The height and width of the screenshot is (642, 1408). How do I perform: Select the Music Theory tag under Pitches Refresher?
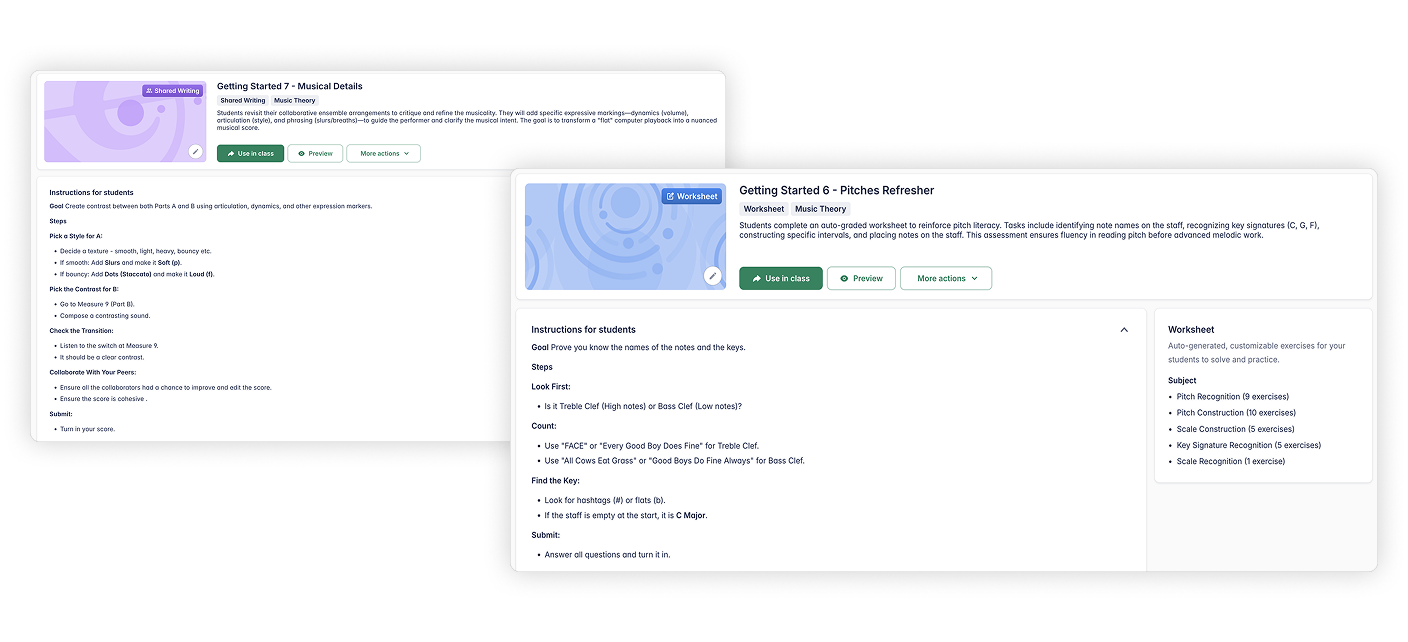tap(820, 209)
